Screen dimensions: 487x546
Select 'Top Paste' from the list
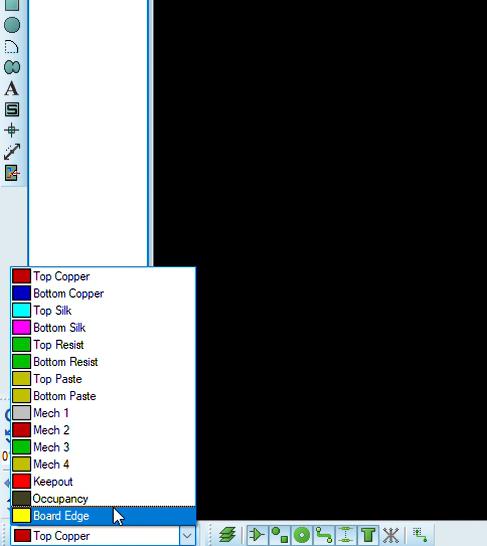(103, 379)
